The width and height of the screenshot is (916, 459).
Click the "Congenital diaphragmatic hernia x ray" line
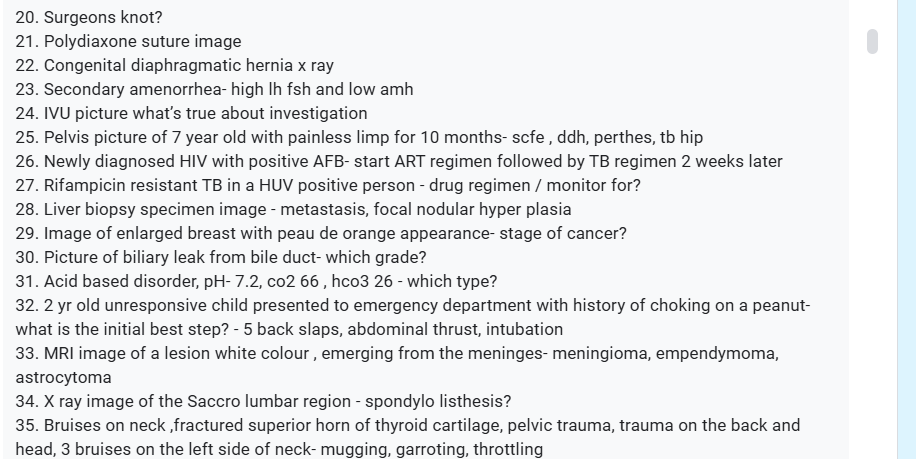tap(175, 65)
